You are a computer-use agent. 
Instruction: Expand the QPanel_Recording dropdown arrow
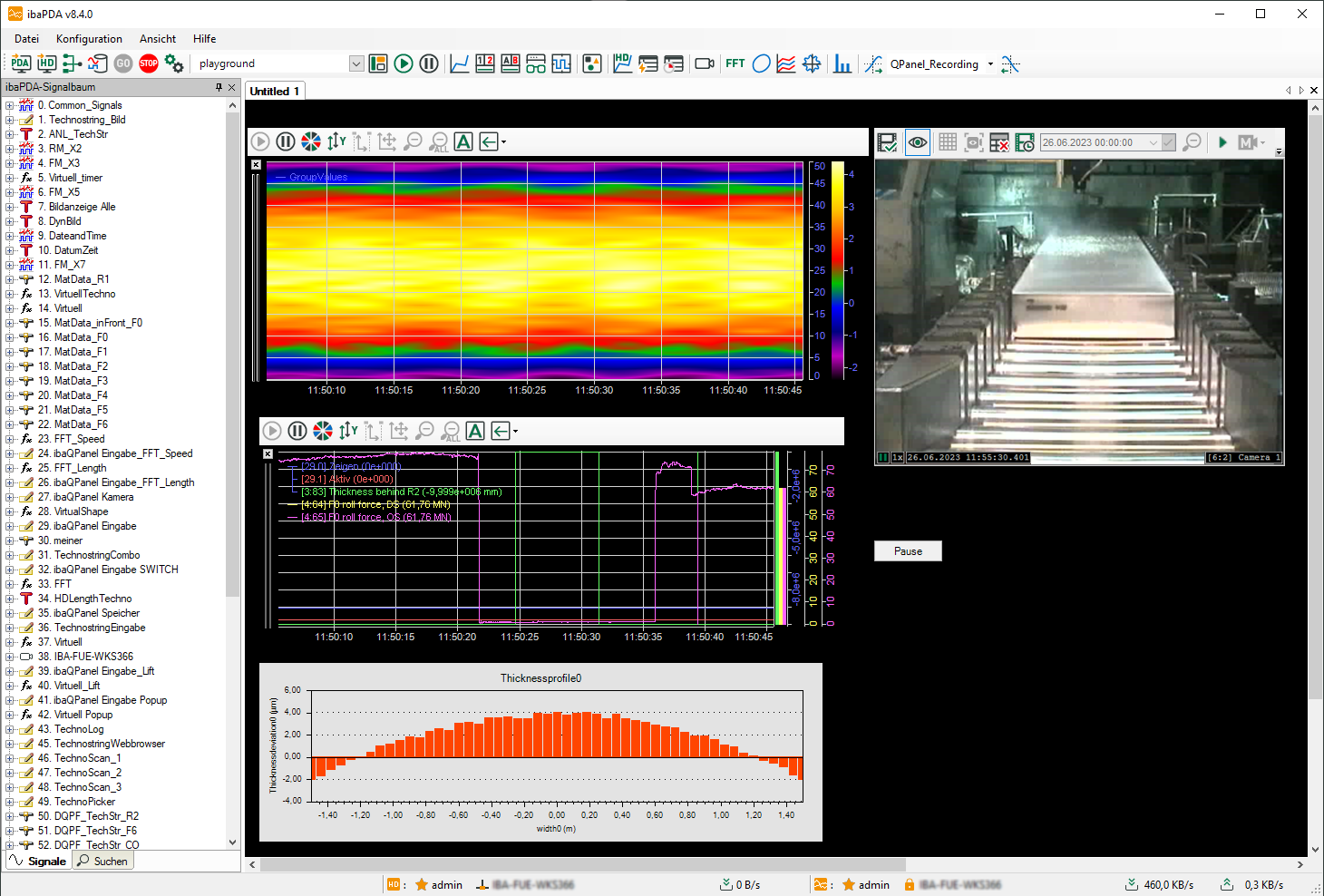tap(990, 64)
